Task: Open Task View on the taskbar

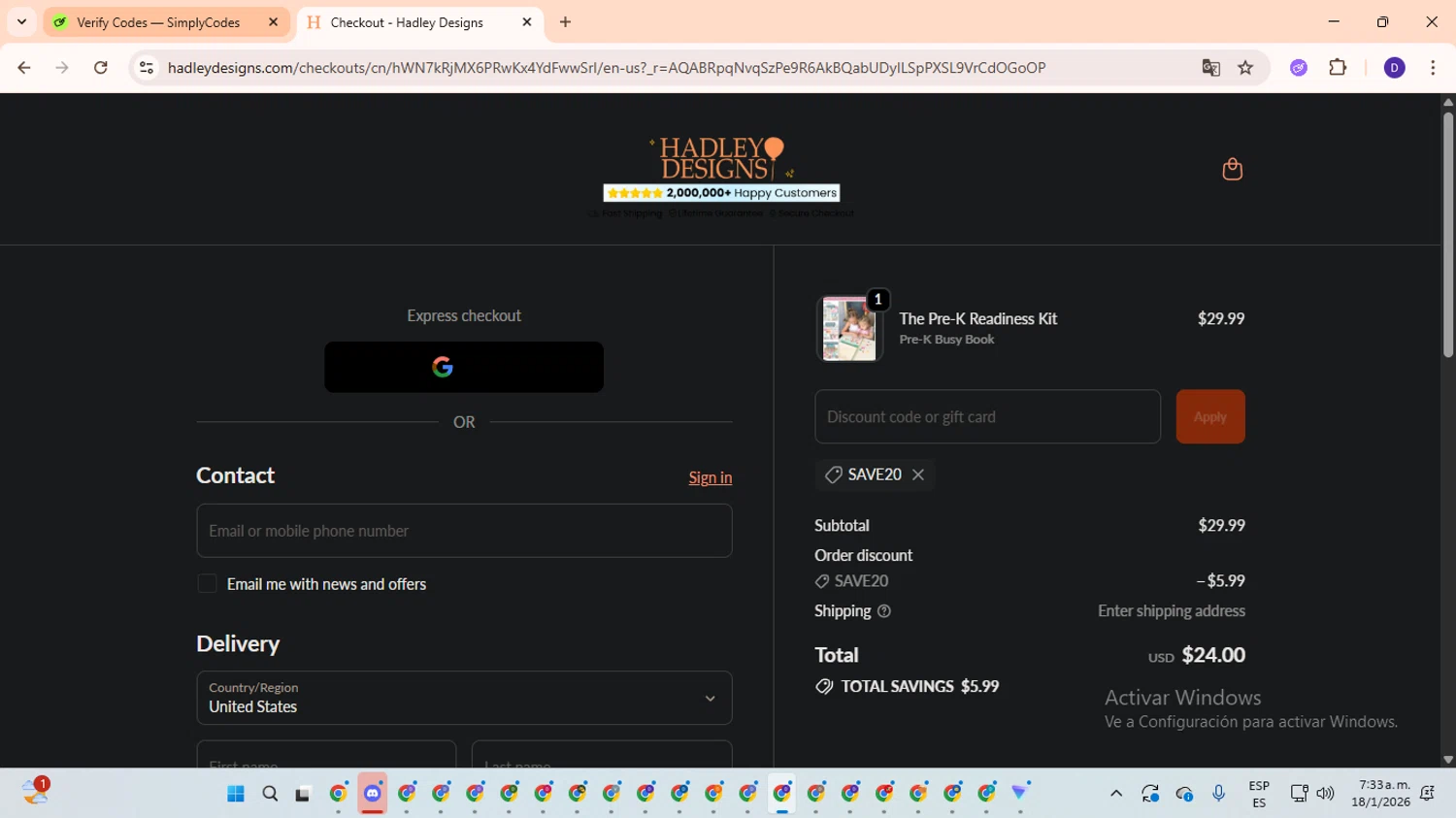Action: click(x=303, y=794)
